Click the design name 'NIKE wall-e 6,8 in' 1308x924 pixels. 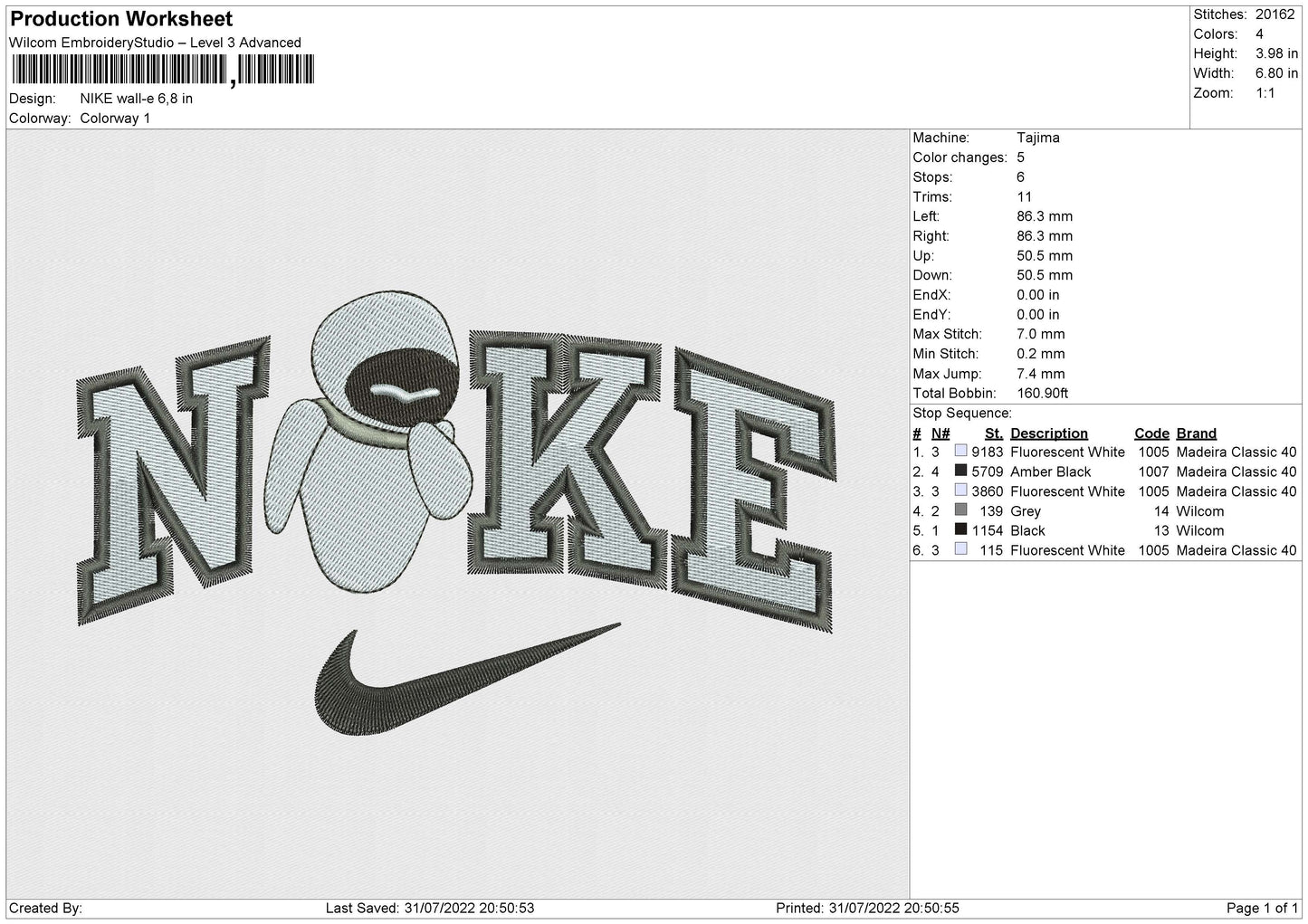(136, 99)
